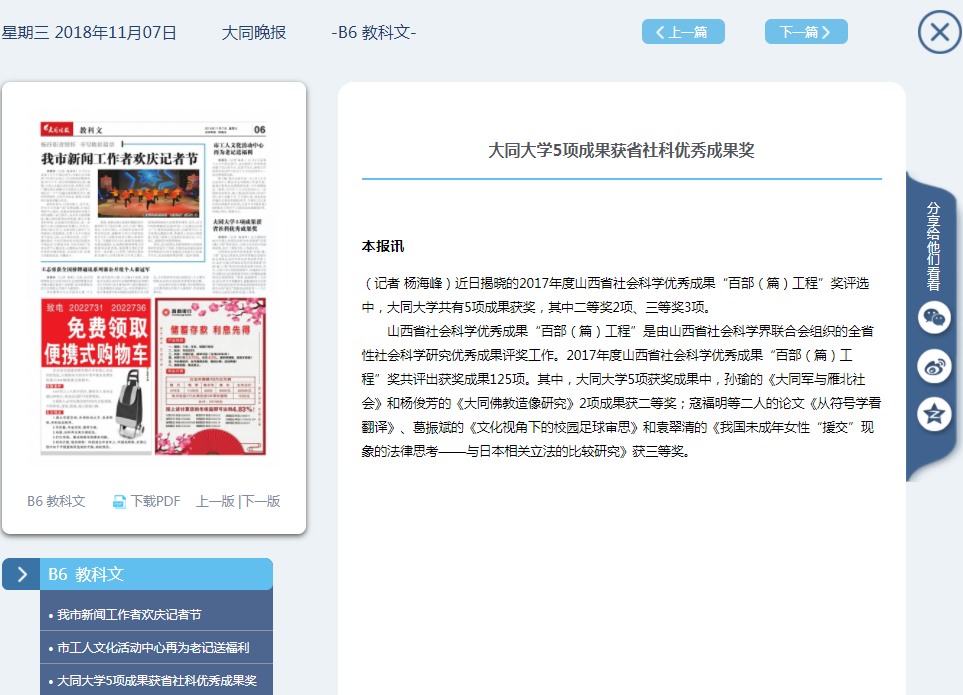This screenshot has height=695, width=963.
Task: Go to next article with 下一篇 button
Action: (806, 32)
